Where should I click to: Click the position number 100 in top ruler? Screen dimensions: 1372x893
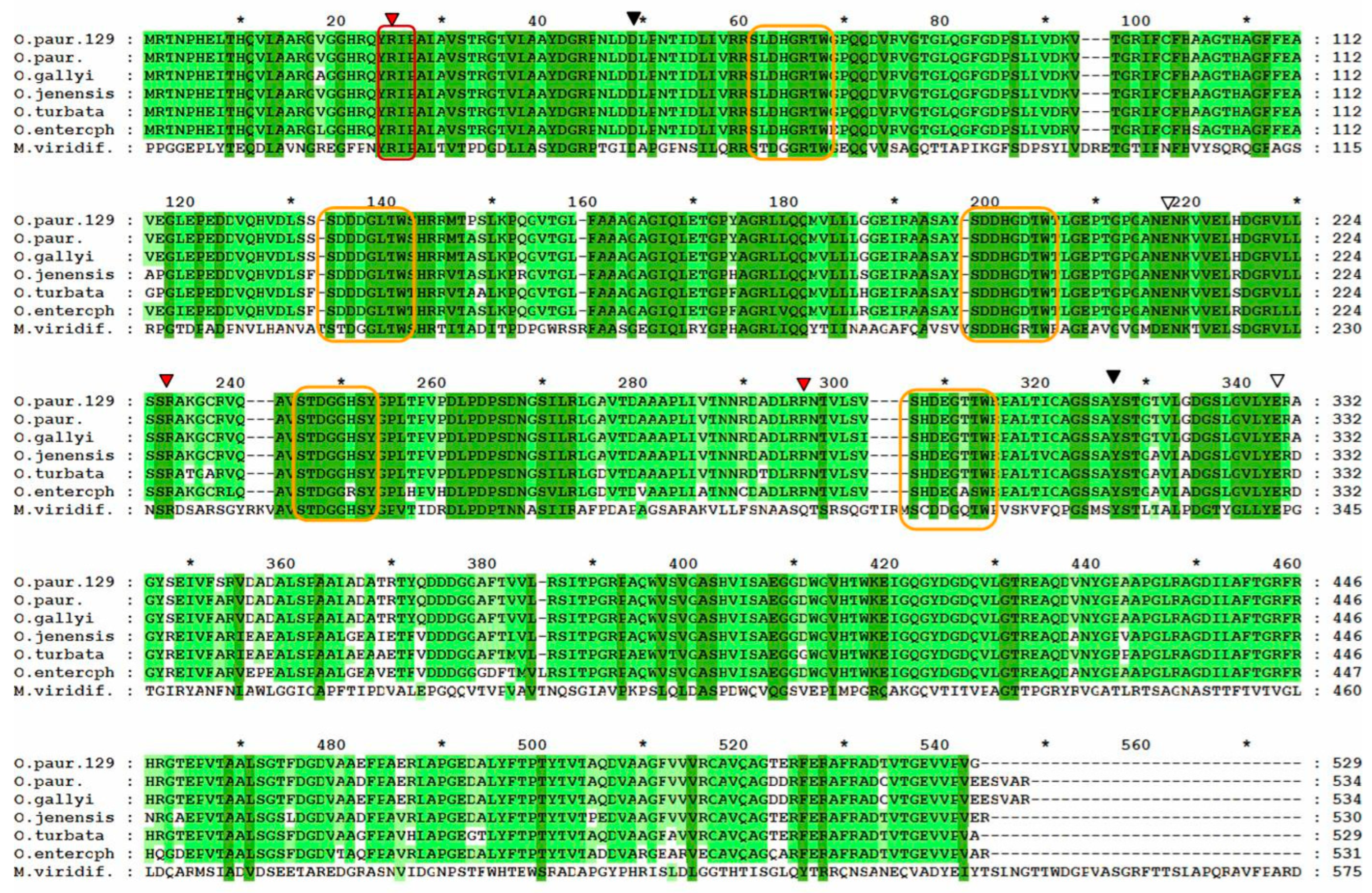[x=1135, y=21]
